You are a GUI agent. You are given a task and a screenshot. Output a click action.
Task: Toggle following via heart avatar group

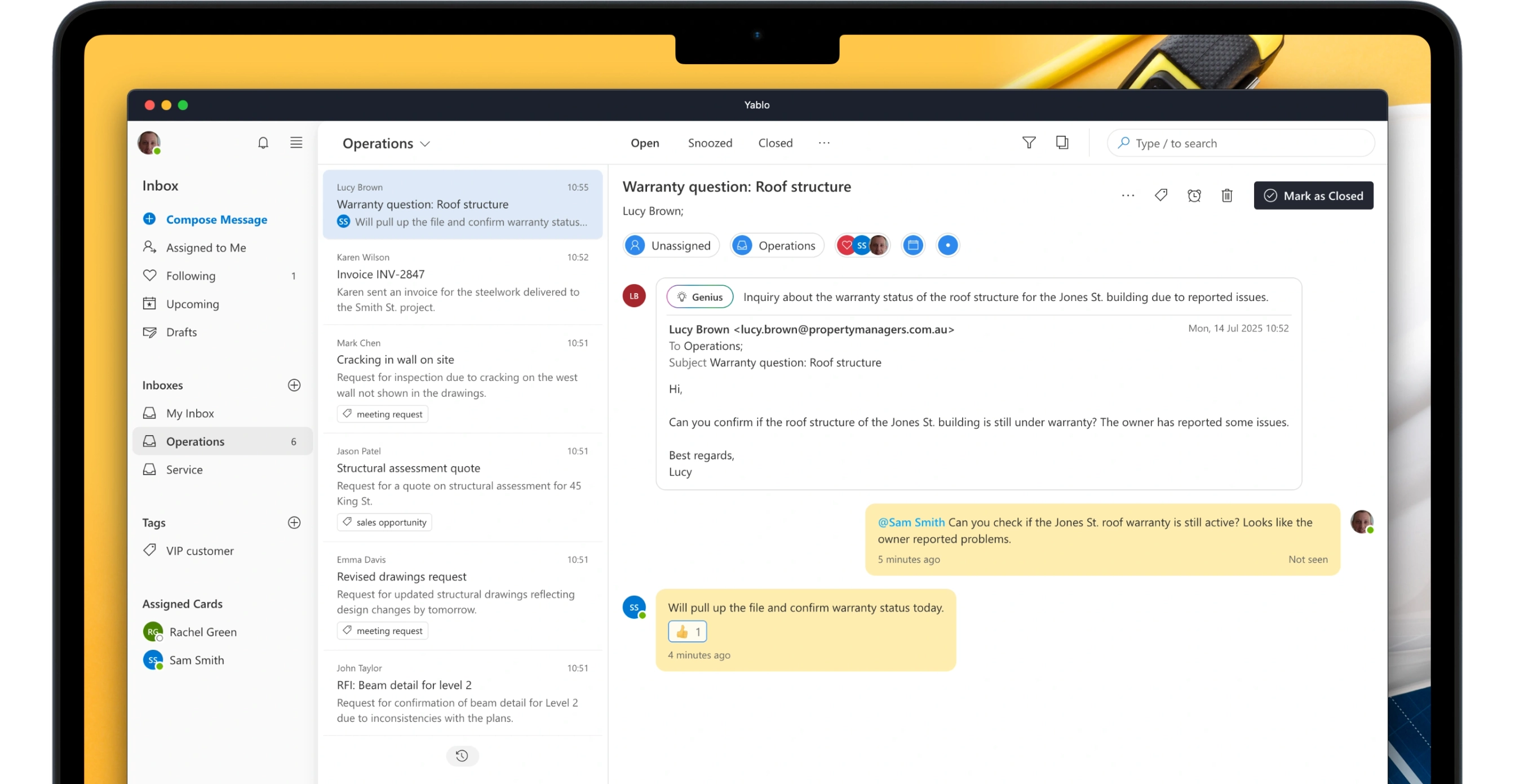click(847, 245)
